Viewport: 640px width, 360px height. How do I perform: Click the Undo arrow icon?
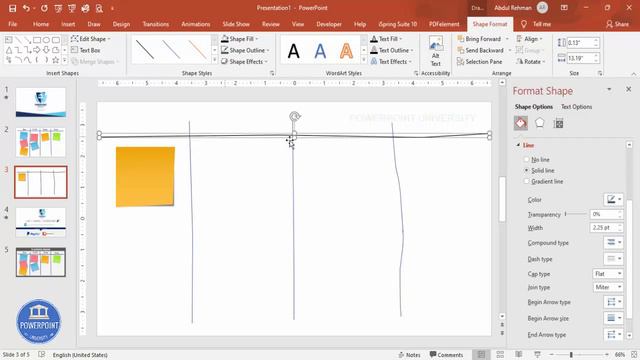pos(26,8)
